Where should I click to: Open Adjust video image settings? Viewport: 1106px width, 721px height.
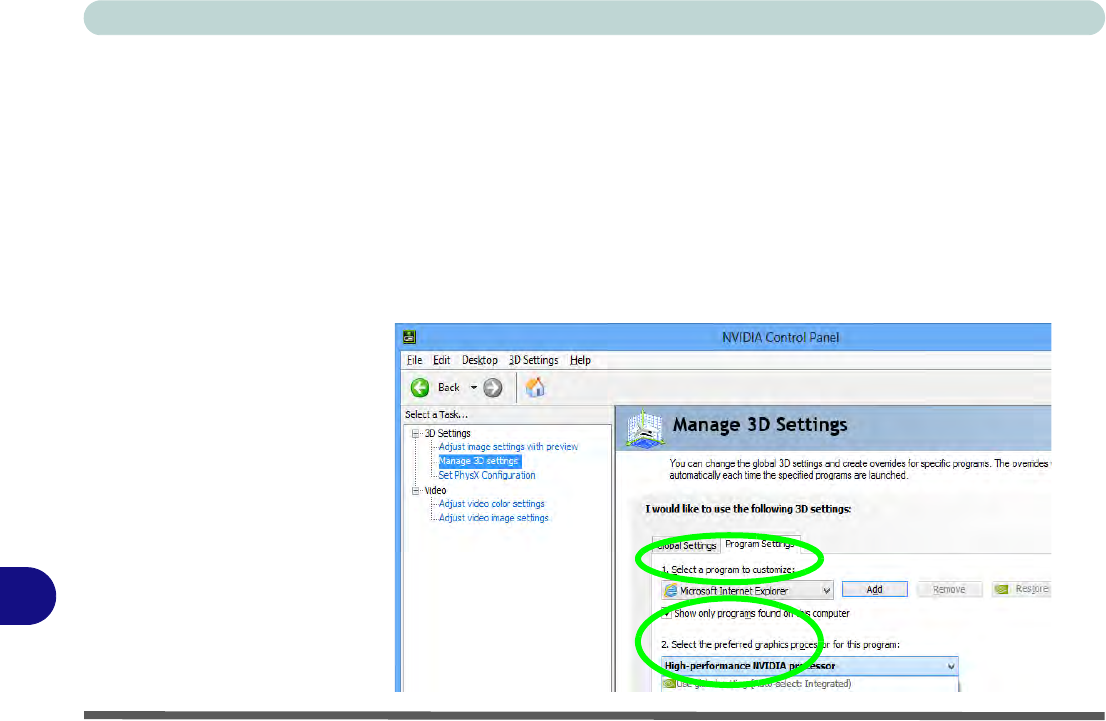(493, 518)
